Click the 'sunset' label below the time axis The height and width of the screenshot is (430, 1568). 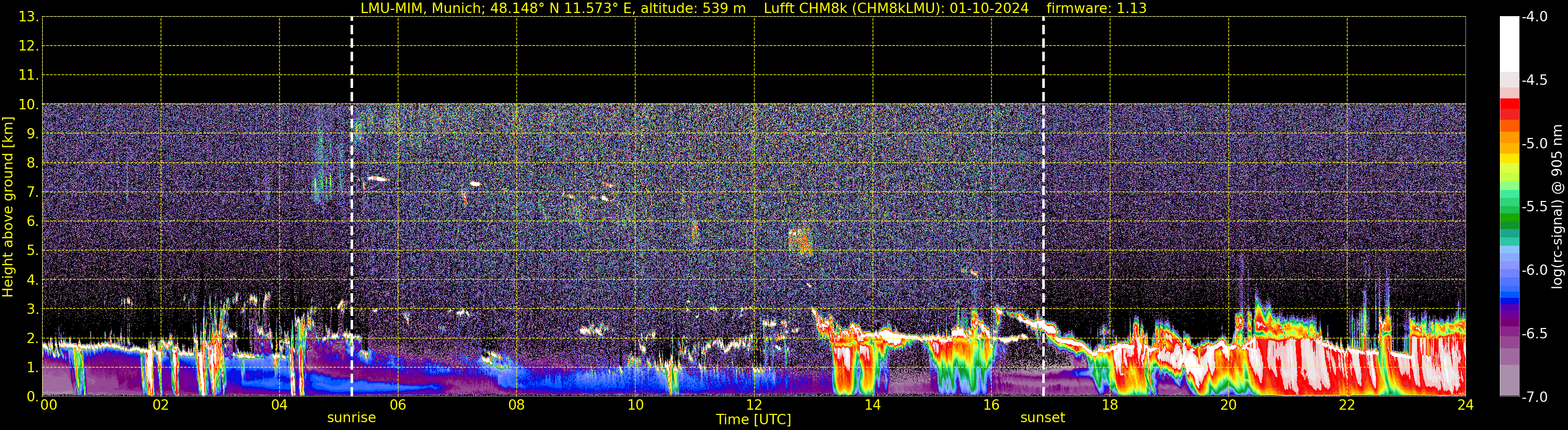(1043, 417)
